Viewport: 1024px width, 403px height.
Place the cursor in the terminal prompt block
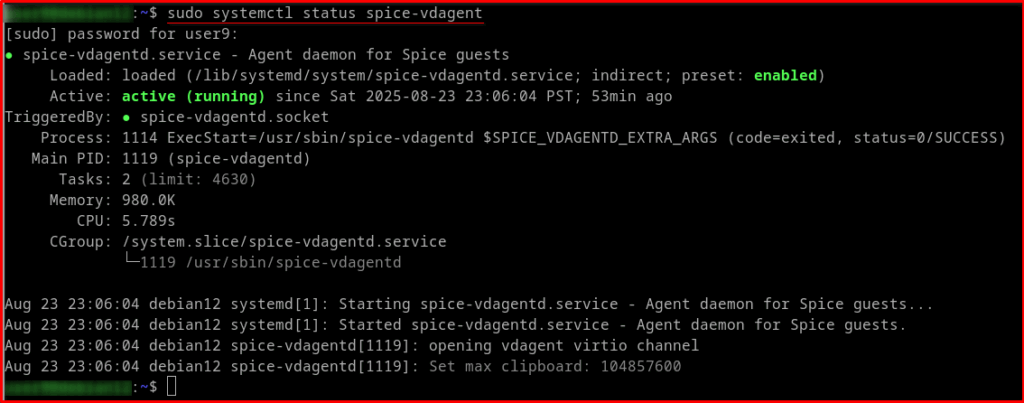[x=171, y=387]
